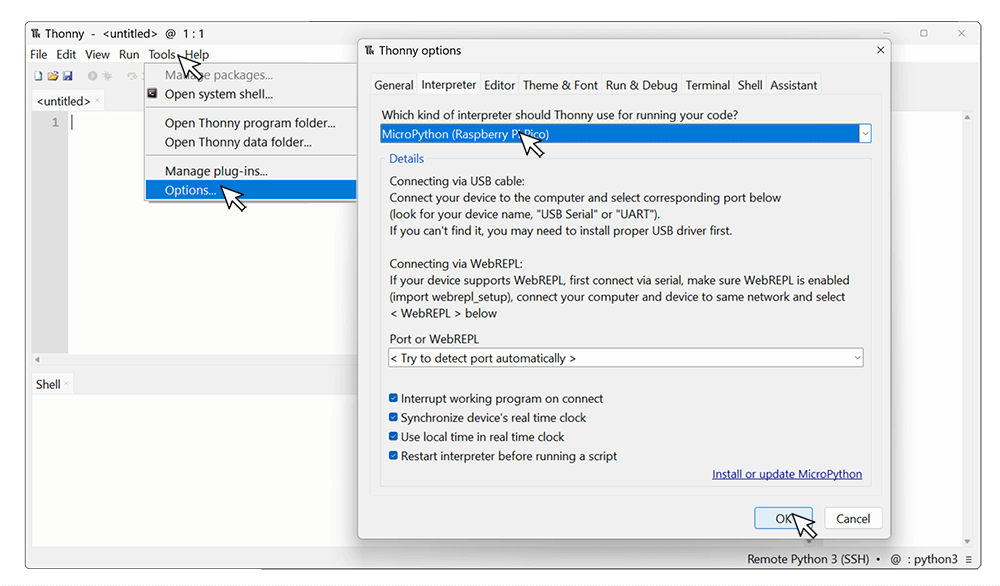Switch to the Shell options tab
The width and height of the screenshot is (1000, 586).
(749, 85)
